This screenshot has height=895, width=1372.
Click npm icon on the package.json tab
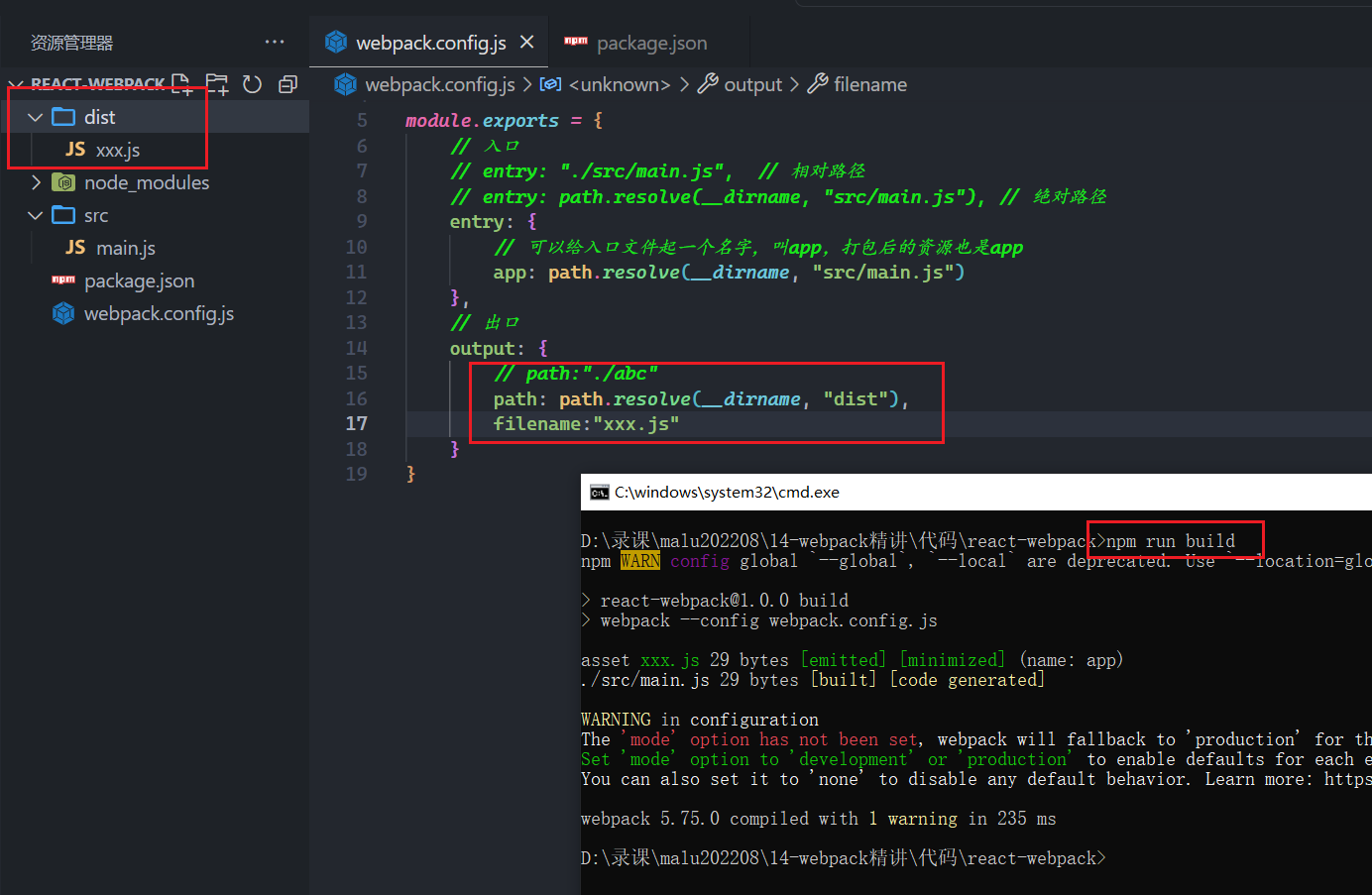(576, 41)
